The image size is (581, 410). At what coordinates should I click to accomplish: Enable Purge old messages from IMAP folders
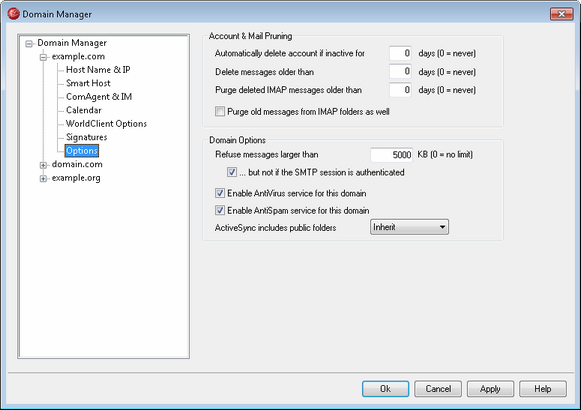(x=220, y=111)
